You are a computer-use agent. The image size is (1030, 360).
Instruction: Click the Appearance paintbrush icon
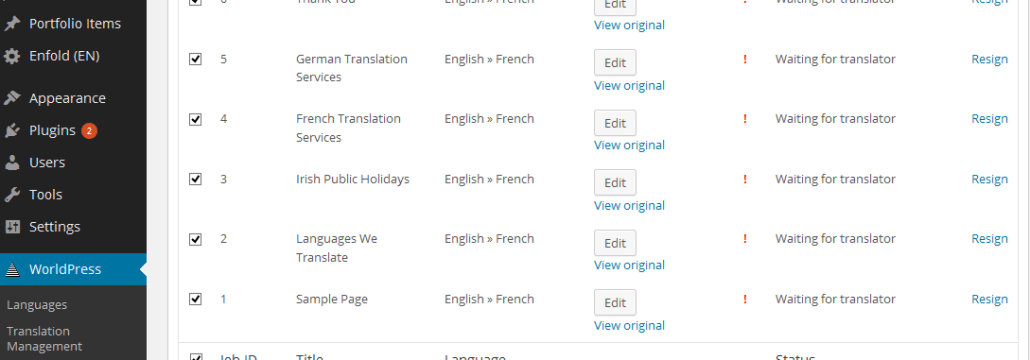(x=12, y=98)
